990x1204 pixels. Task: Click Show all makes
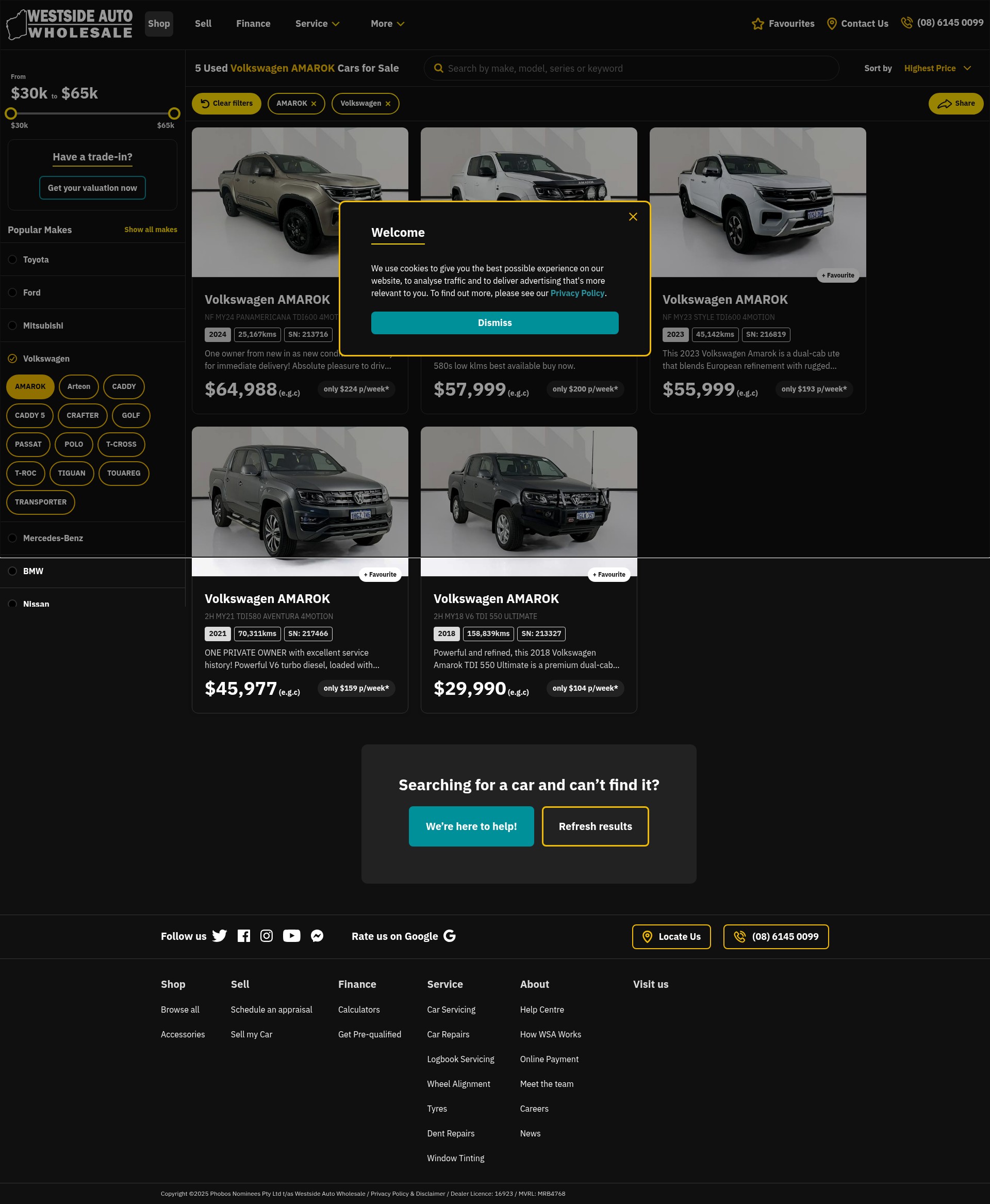pyautogui.click(x=151, y=230)
